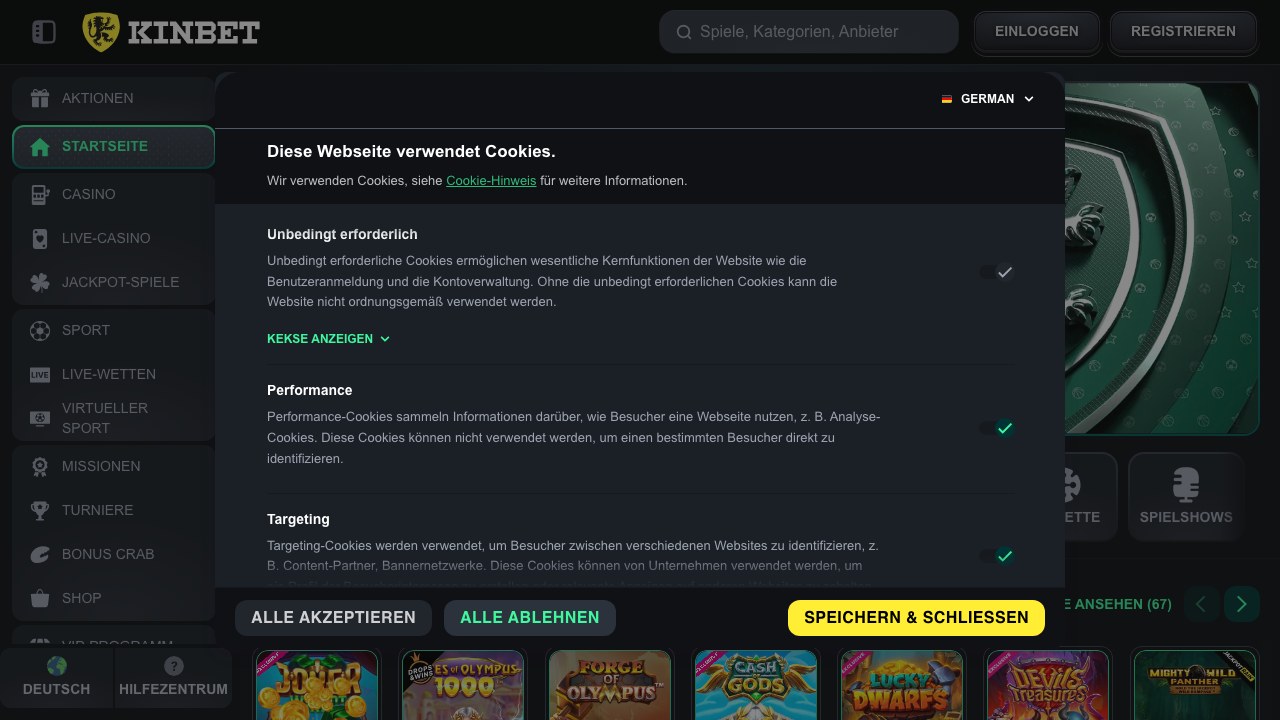Open the Cash of Gods game
The width and height of the screenshot is (1280, 720).
click(x=756, y=685)
